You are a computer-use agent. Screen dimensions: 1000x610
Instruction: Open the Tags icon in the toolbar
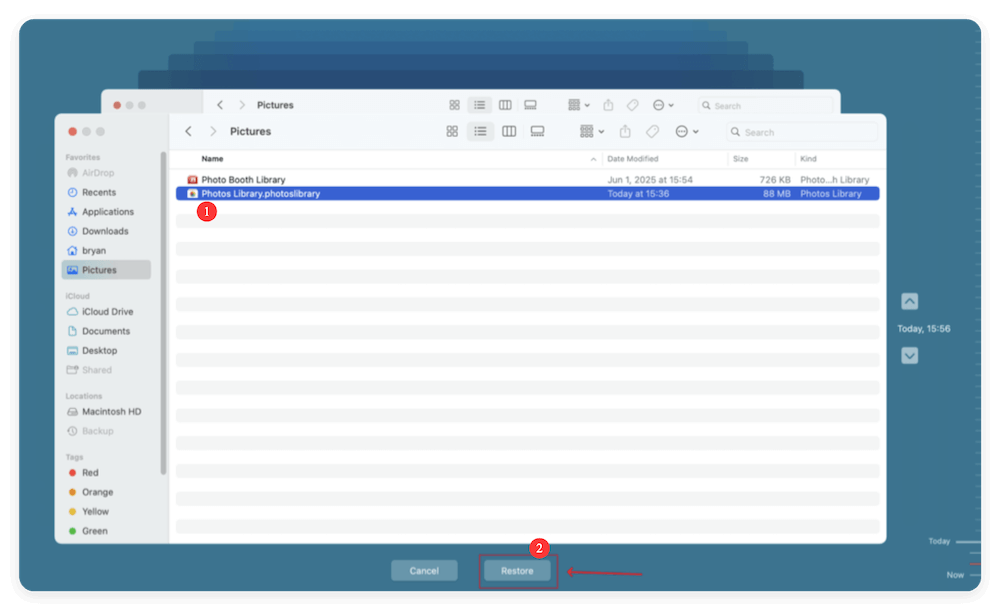(x=652, y=131)
